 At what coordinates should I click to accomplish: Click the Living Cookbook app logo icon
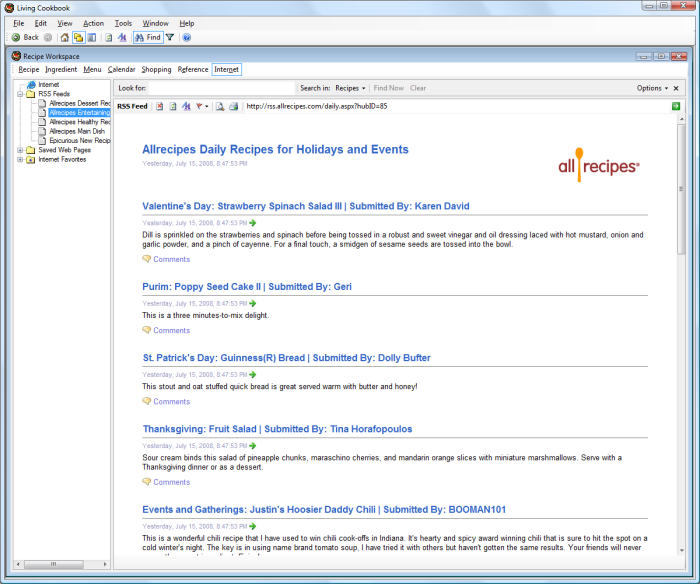pyautogui.click(x=9, y=8)
